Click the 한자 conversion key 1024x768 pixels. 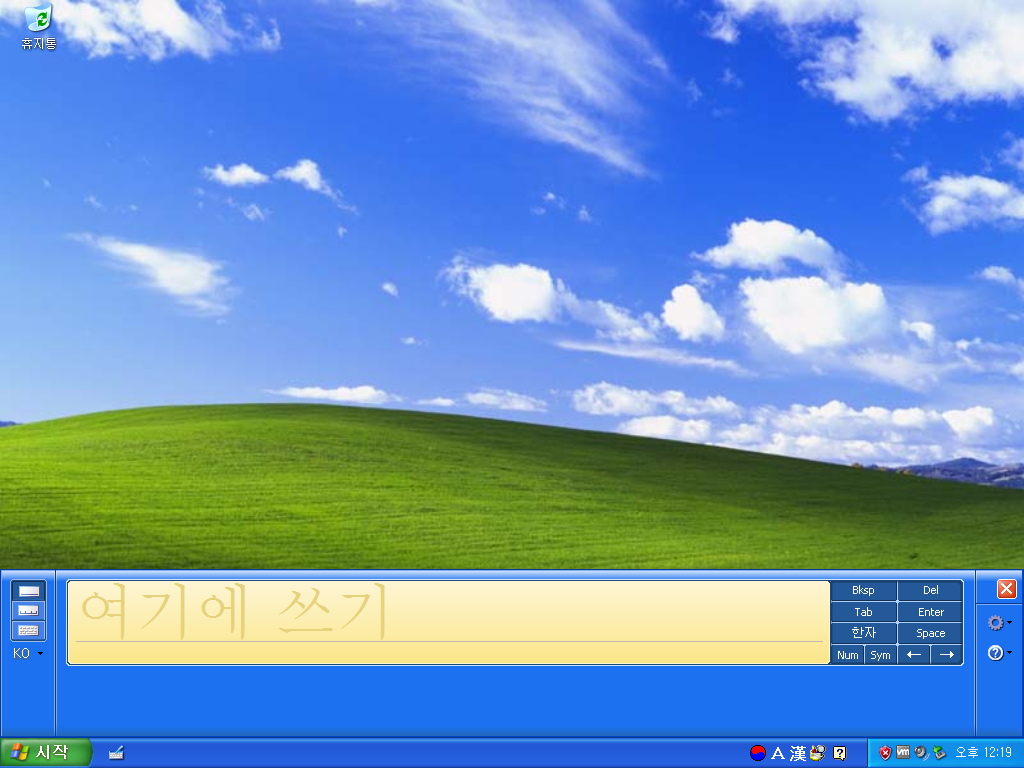tap(863, 633)
